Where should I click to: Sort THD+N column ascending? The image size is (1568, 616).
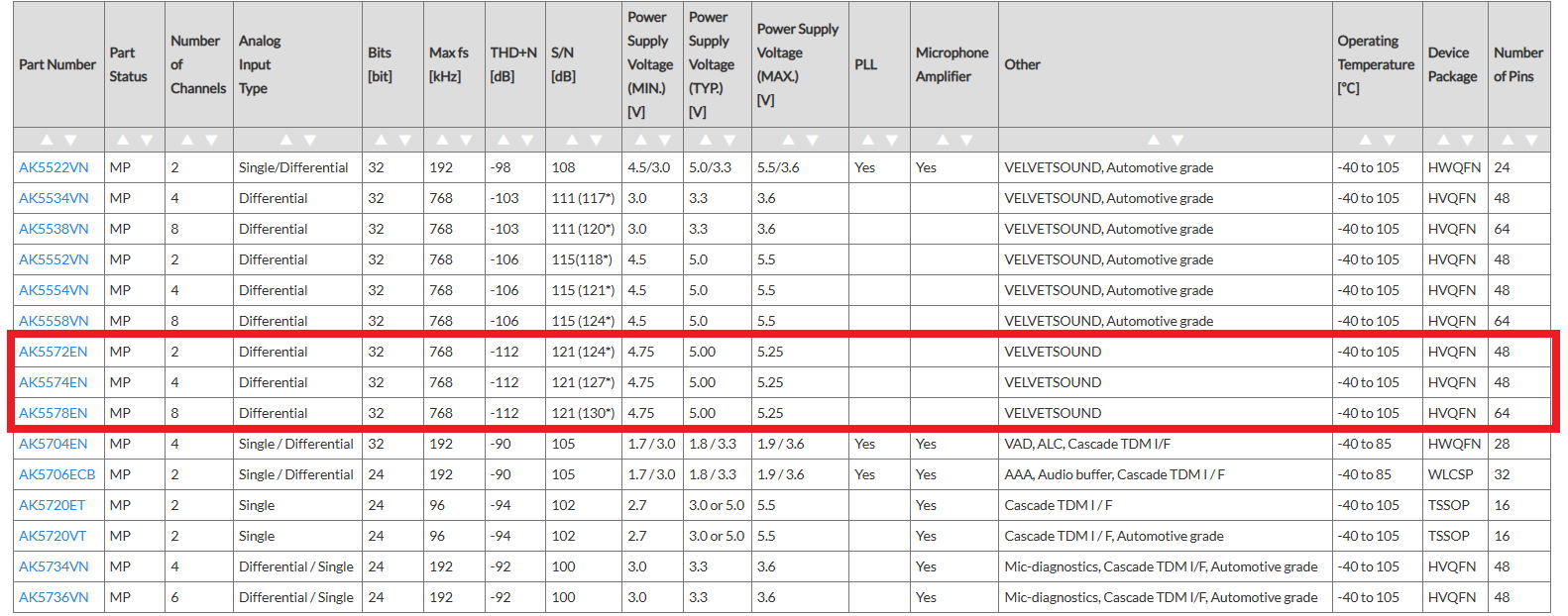point(503,140)
